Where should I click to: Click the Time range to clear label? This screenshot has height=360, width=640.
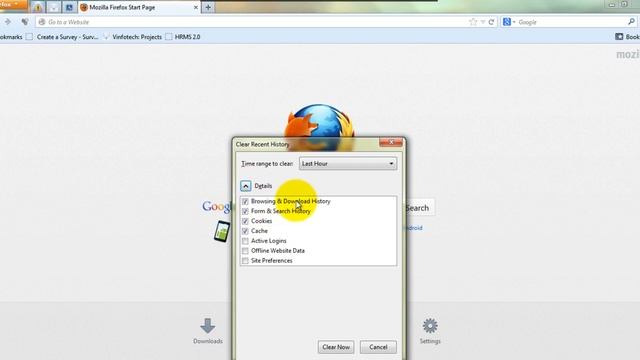click(267, 164)
